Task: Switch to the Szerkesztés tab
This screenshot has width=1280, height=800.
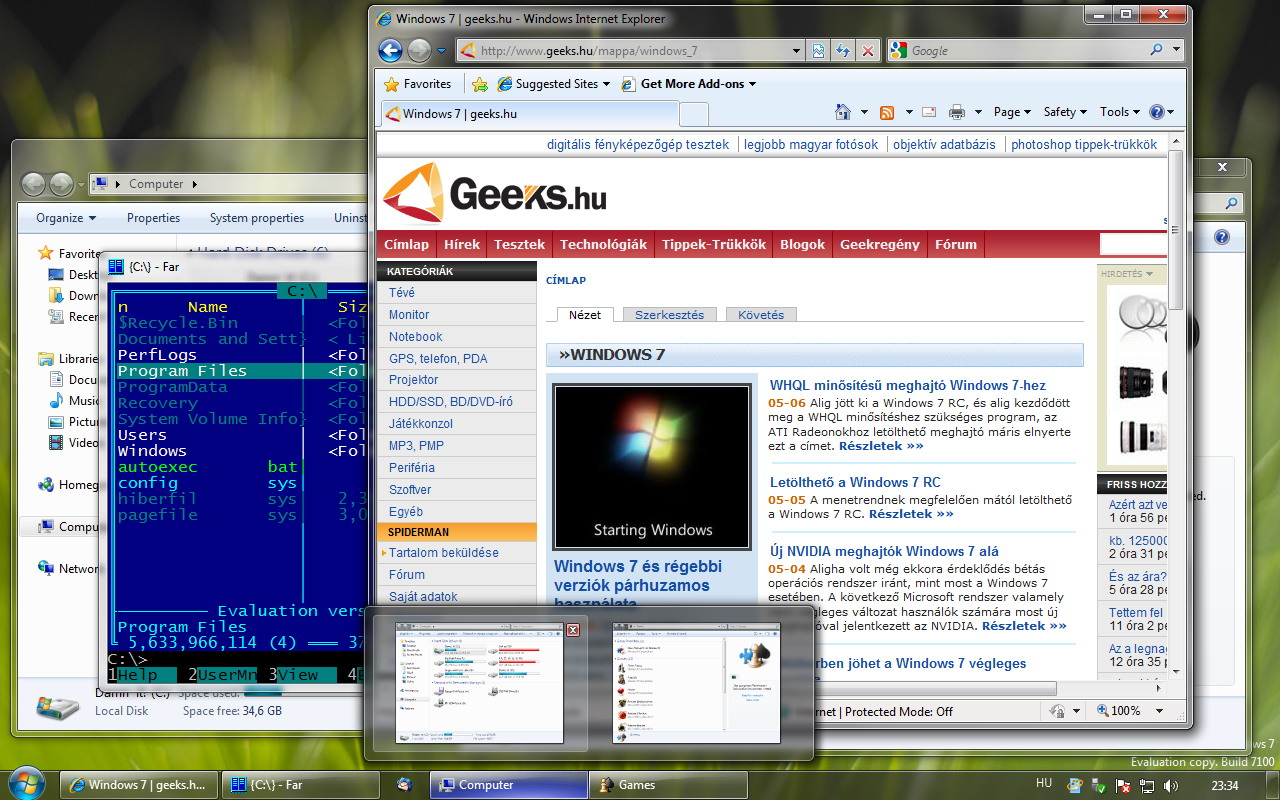Action: tap(669, 314)
